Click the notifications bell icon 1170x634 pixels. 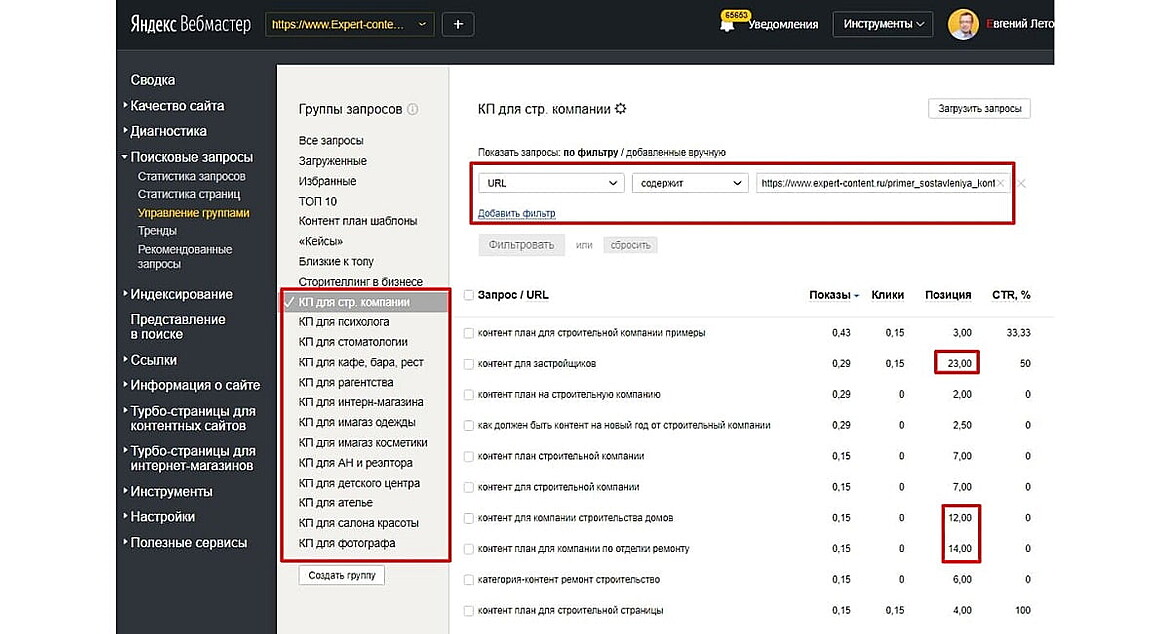[x=733, y=26]
